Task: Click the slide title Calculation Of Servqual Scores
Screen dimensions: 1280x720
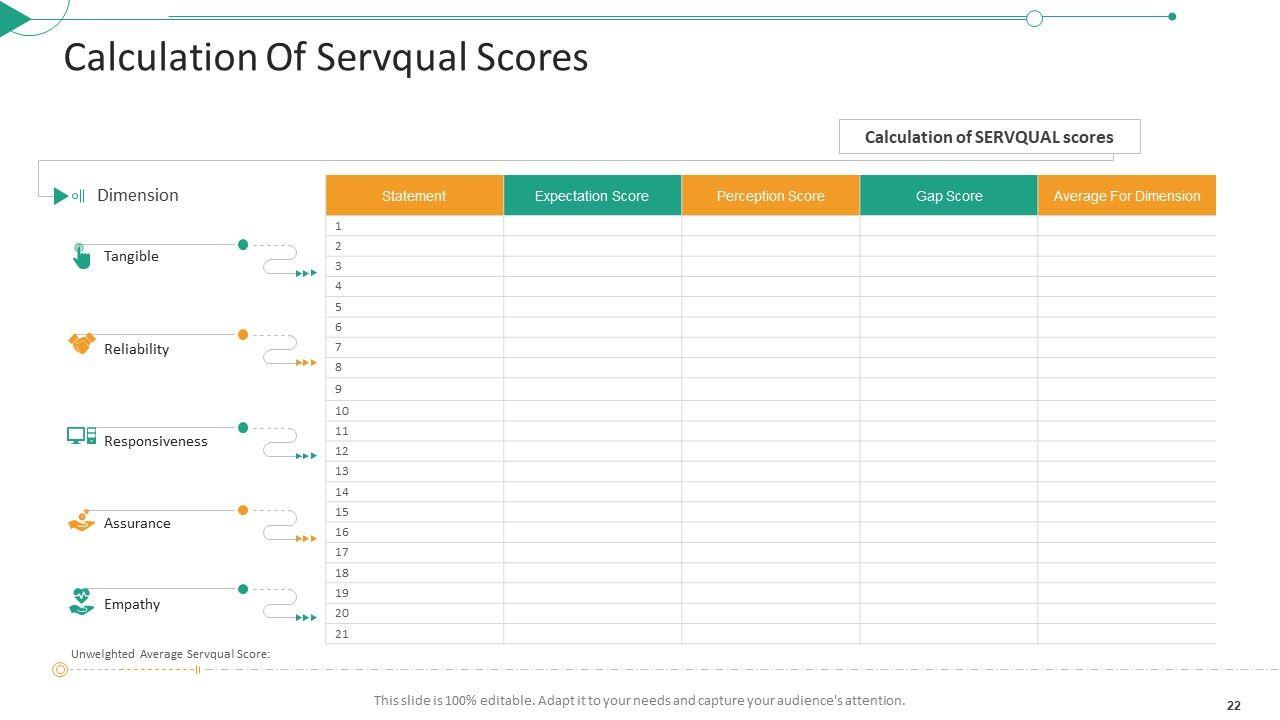Action: 326,57
